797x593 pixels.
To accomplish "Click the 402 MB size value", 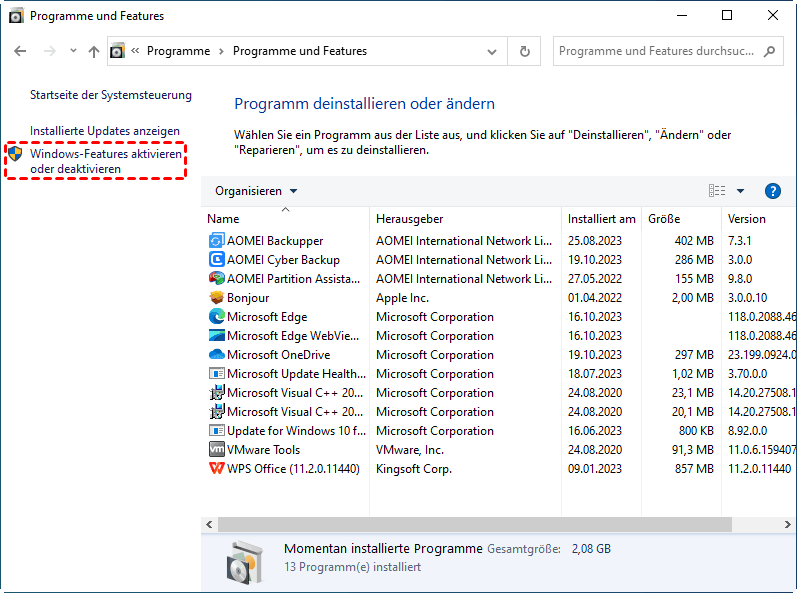I will (694, 241).
